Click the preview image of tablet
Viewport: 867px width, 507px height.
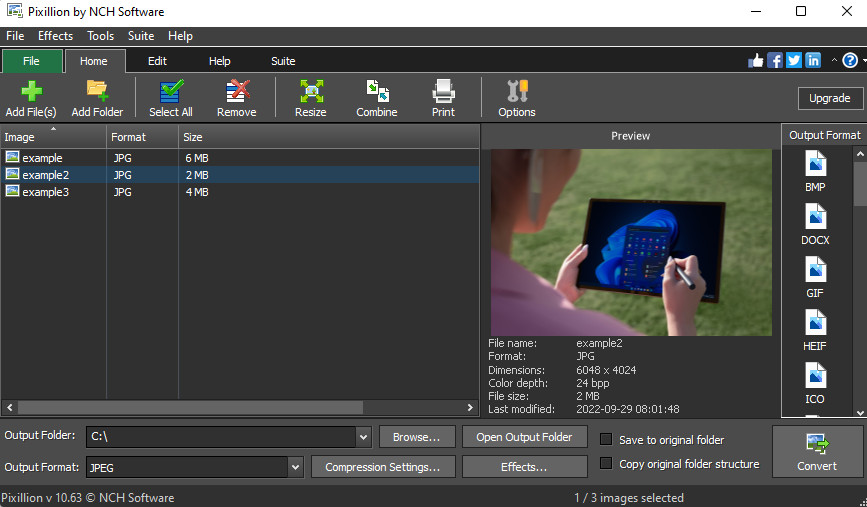tap(631, 242)
